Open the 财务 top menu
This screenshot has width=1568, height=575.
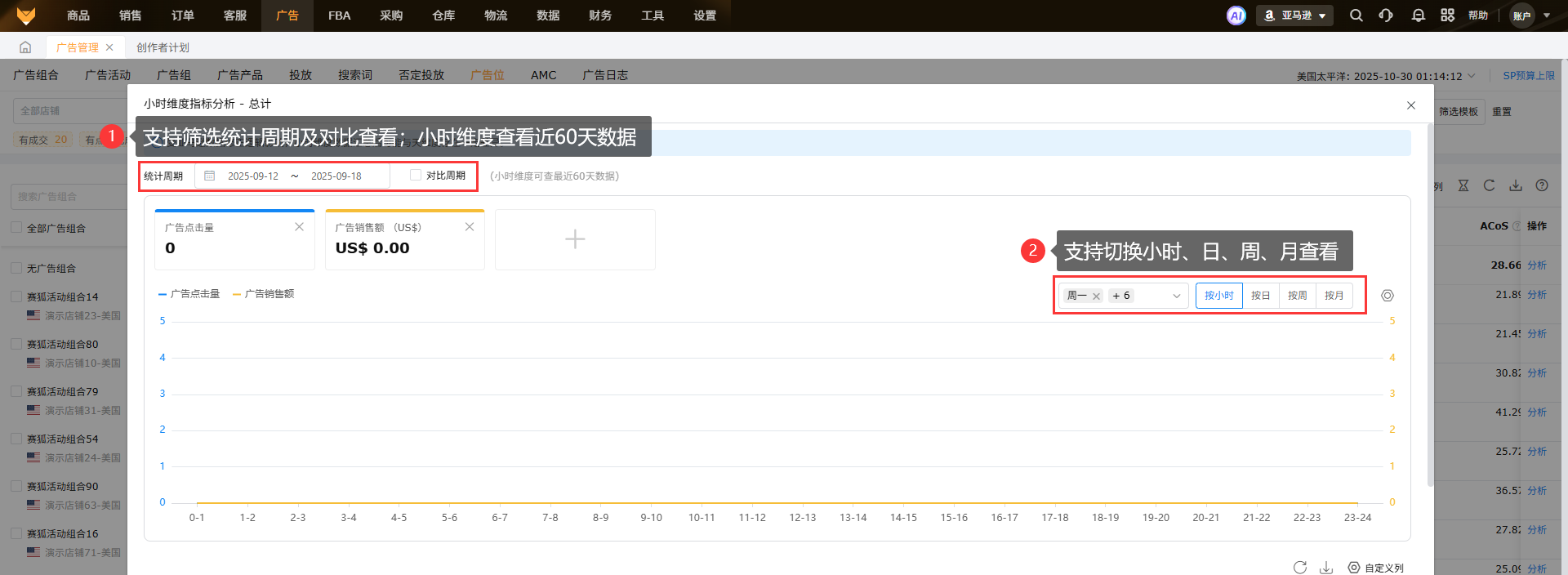(600, 16)
